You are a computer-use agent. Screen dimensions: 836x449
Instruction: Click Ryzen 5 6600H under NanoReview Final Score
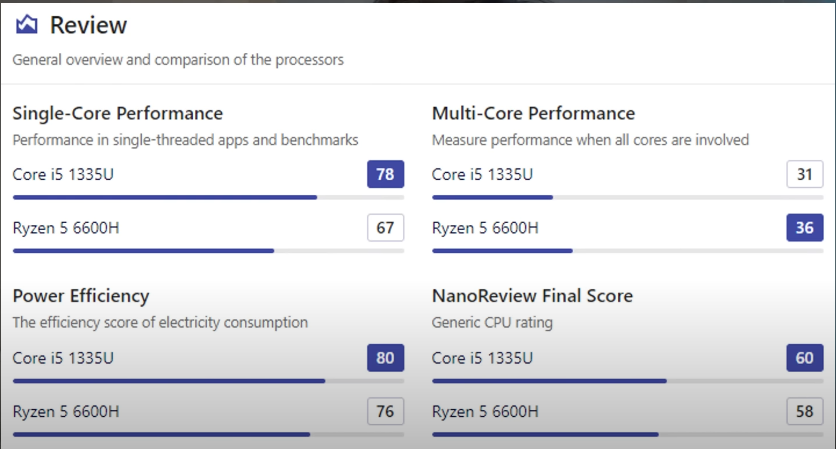tap(485, 412)
